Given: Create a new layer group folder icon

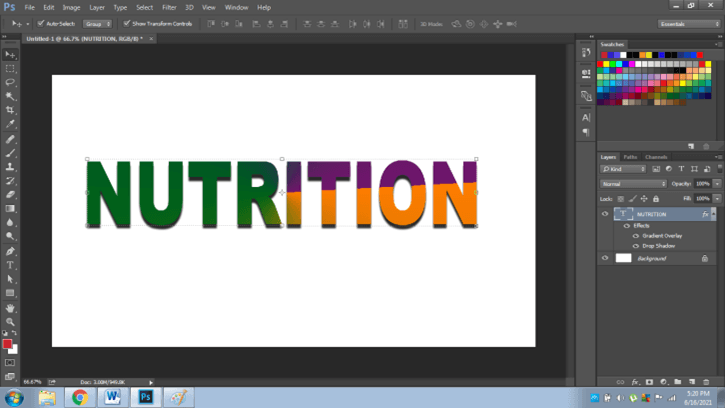Looking at the screenshot, I should point(677,382).
